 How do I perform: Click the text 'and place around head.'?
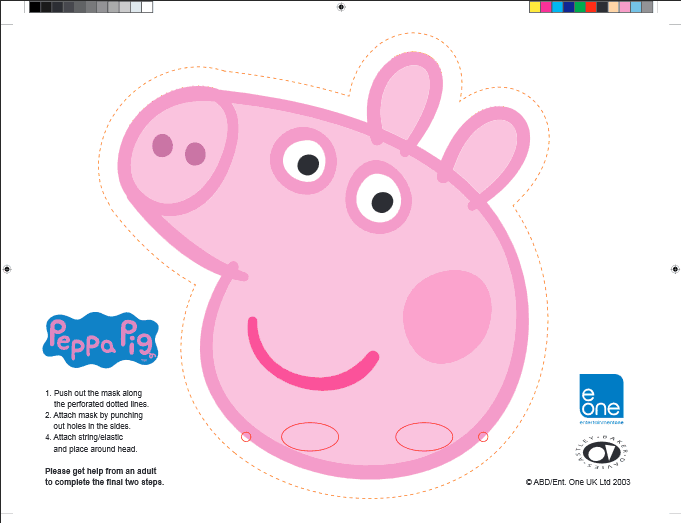95,449
